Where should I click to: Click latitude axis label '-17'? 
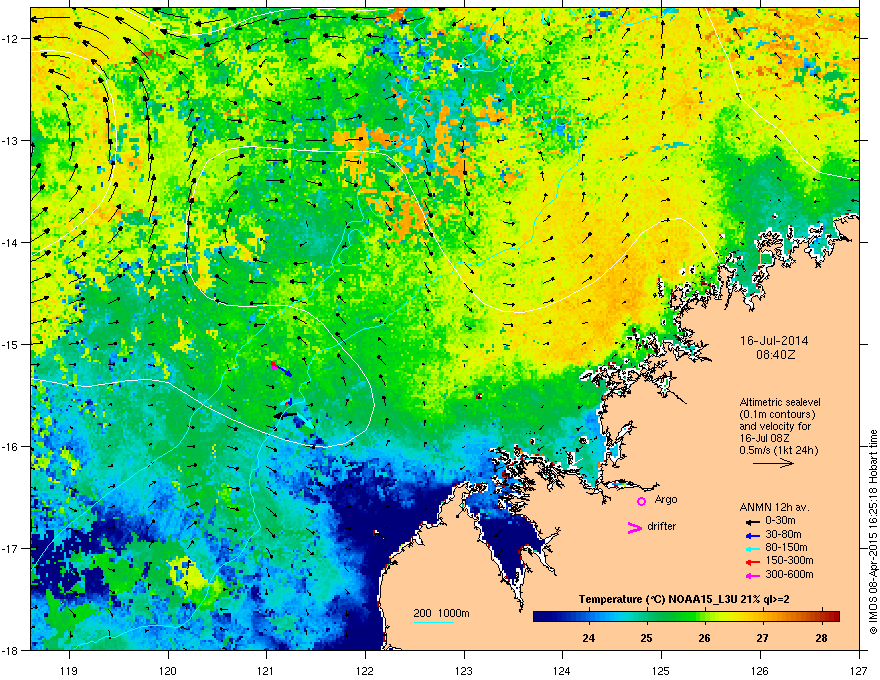click(x=10, y=548)
